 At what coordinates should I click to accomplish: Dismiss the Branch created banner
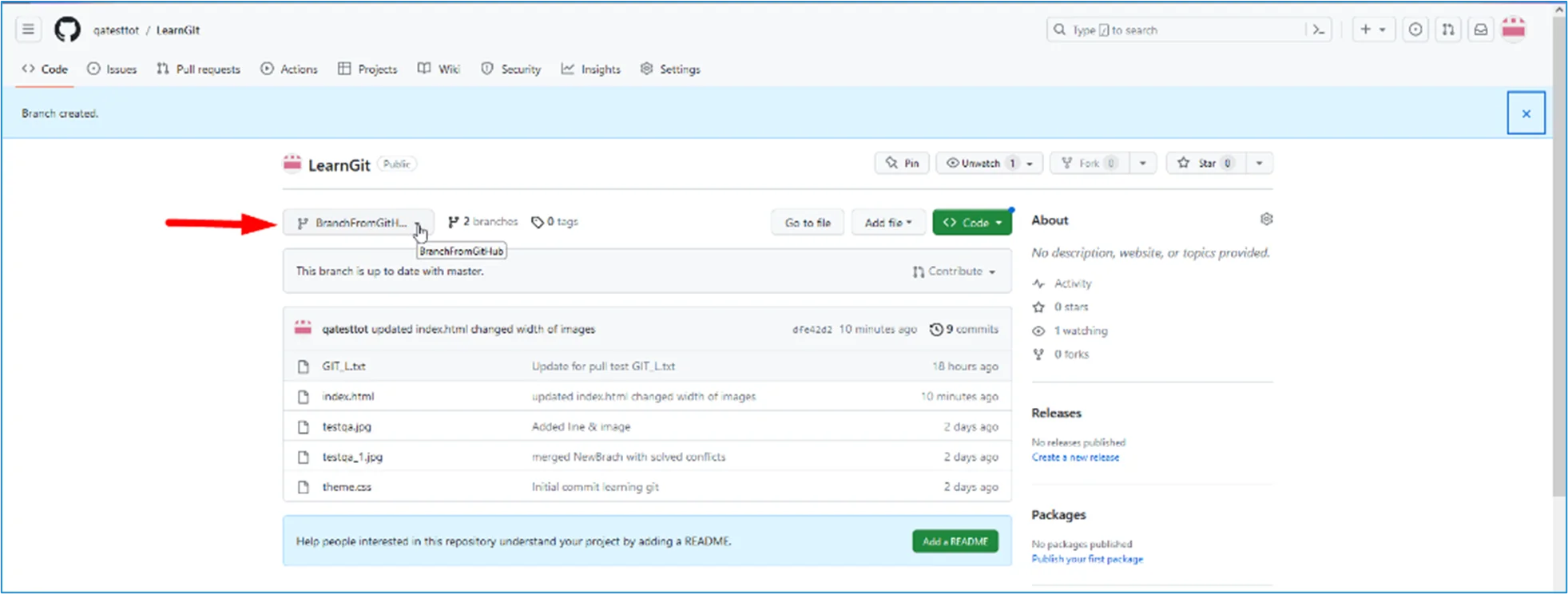[1526, 113]
